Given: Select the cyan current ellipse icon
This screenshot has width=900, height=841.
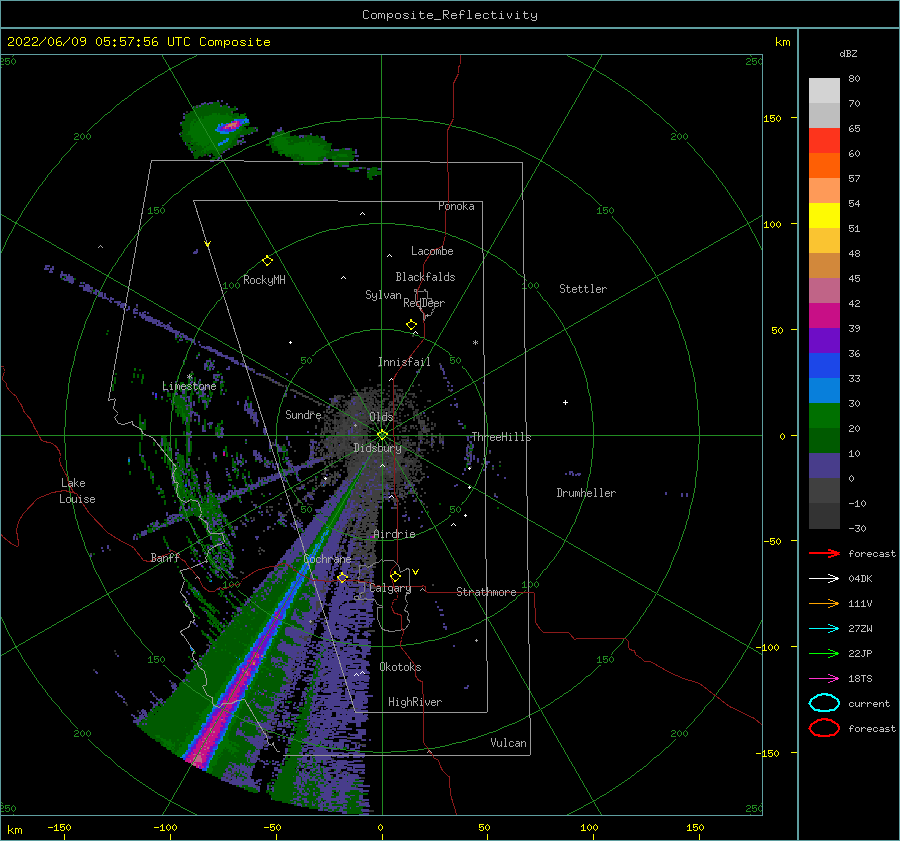Looking at the screenshot, I should pos(824,703).
